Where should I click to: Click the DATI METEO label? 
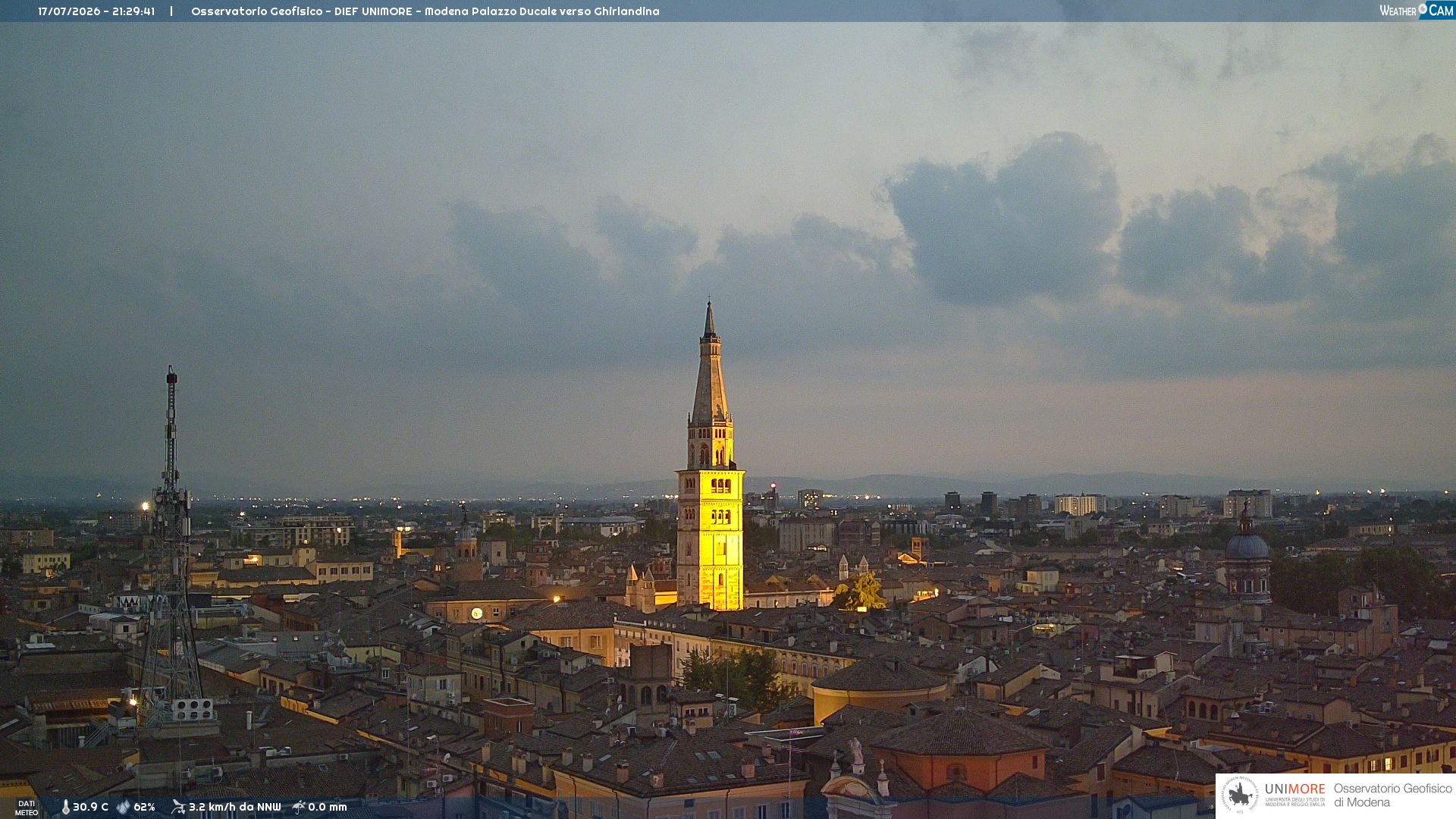pos(27,808)
